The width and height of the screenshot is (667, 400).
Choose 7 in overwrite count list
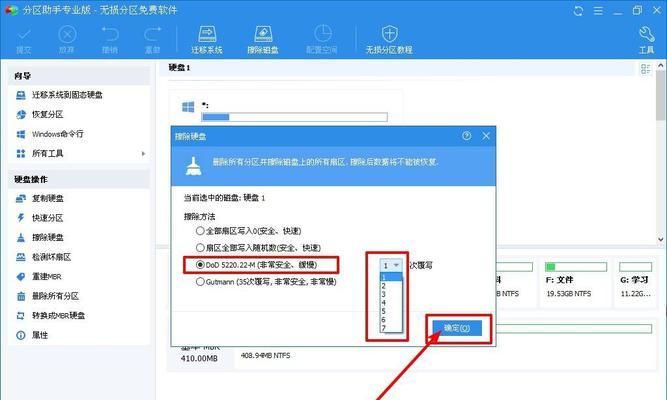point(391,328)
